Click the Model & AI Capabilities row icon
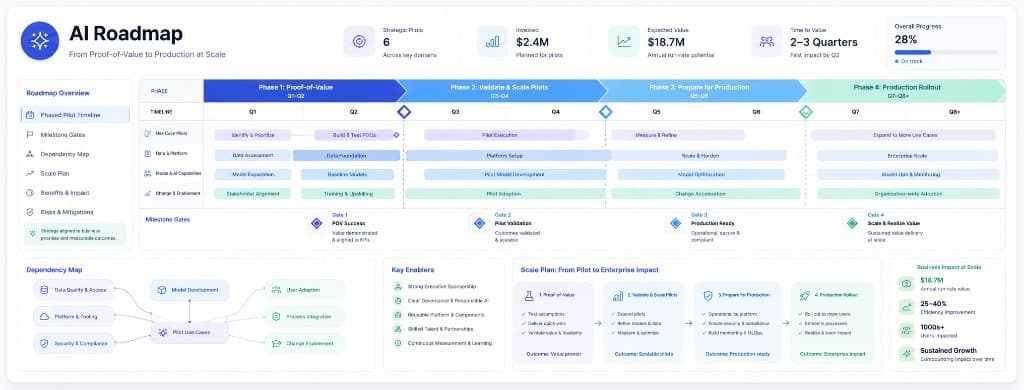The image size is (1024, 390). [x=148, y=174]
